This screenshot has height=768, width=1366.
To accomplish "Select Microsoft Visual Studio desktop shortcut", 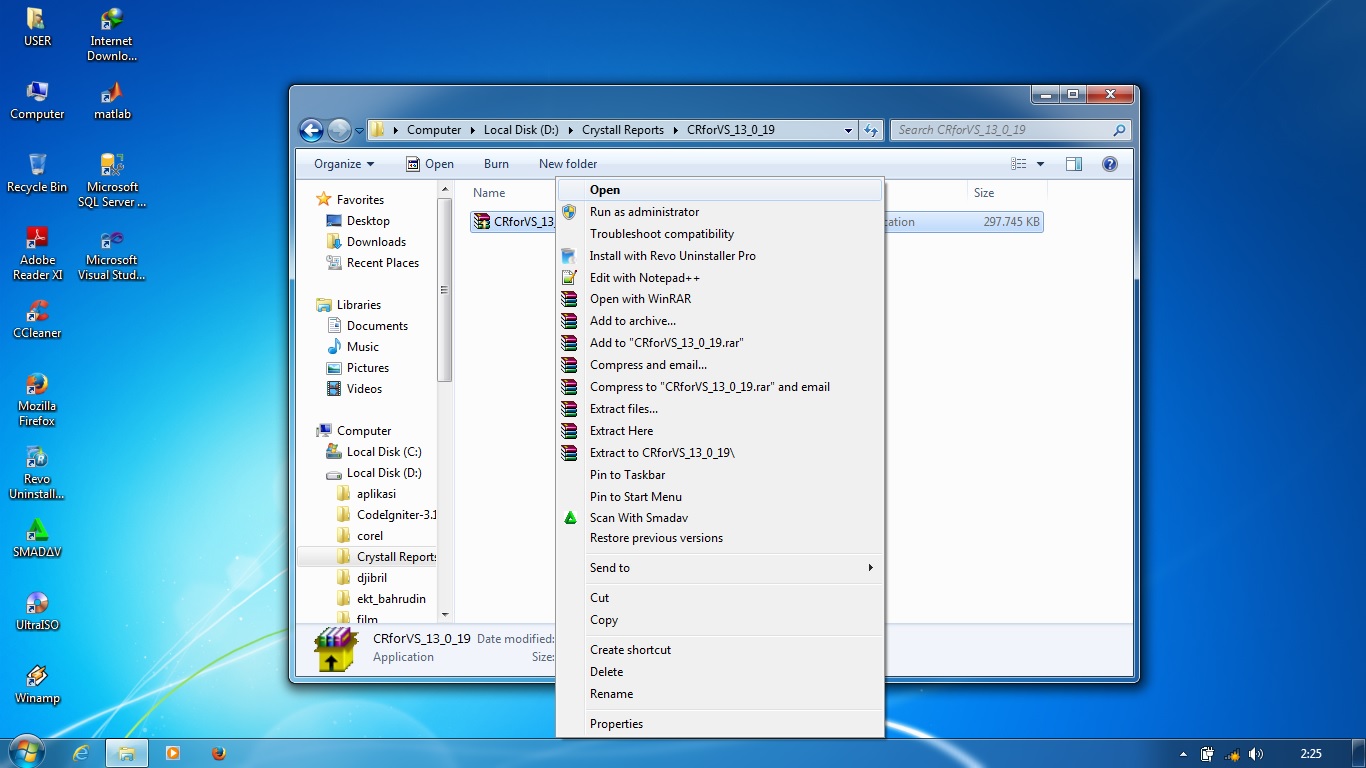I will point(112,253).
